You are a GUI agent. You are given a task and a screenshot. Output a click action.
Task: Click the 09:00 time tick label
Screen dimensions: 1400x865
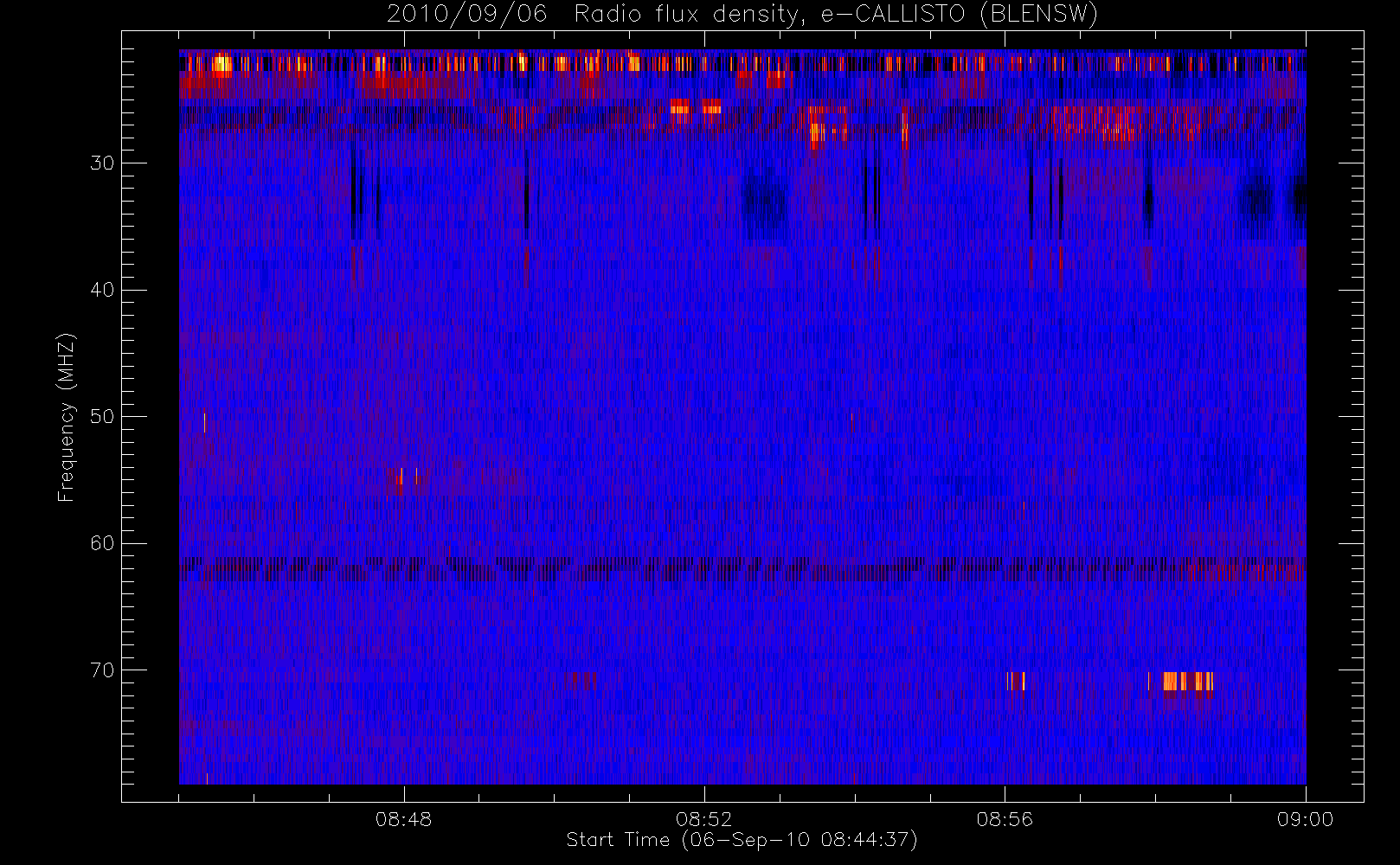coord(1305,819)
